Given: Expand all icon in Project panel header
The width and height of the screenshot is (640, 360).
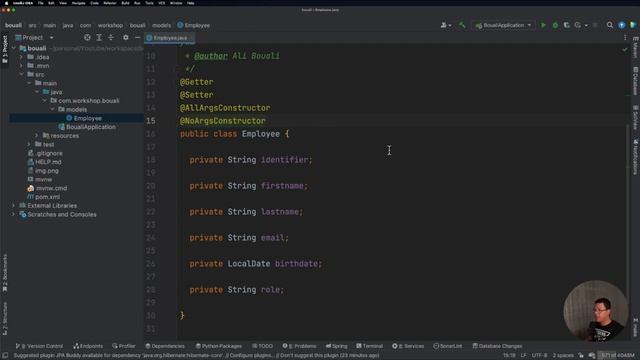Looking at the screenshot, I should pyautogui.click(x=99, y=38).
